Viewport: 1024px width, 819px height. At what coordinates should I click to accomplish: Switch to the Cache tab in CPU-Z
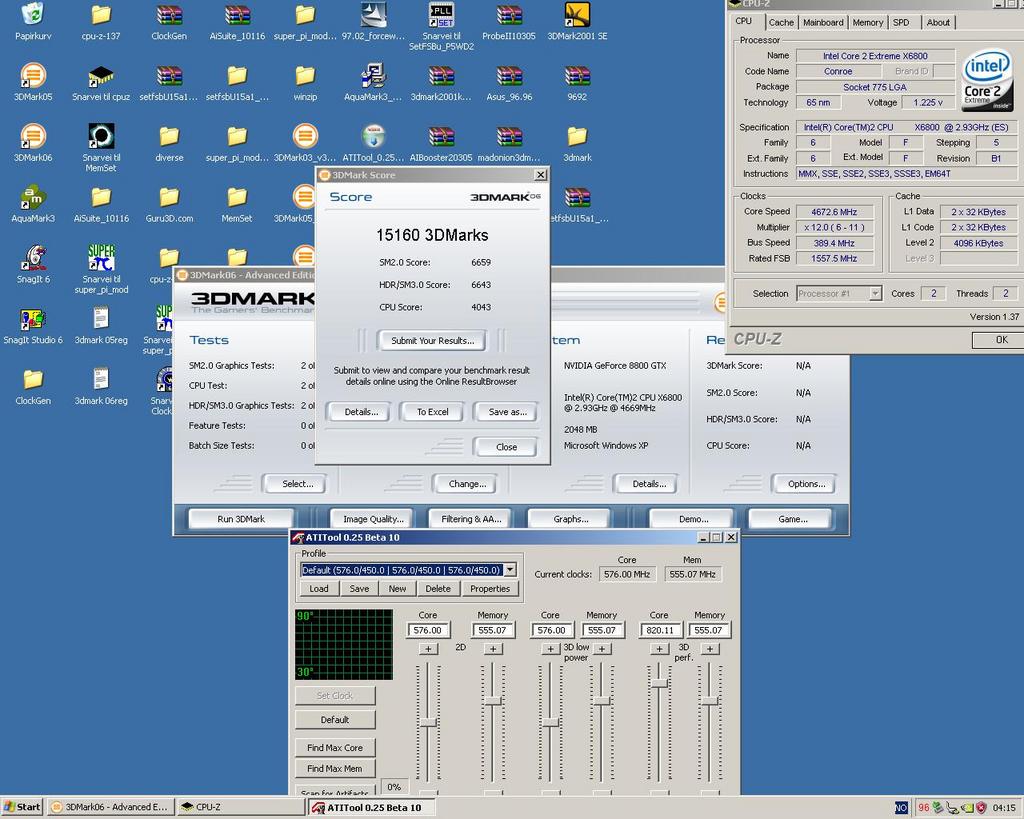781,22
